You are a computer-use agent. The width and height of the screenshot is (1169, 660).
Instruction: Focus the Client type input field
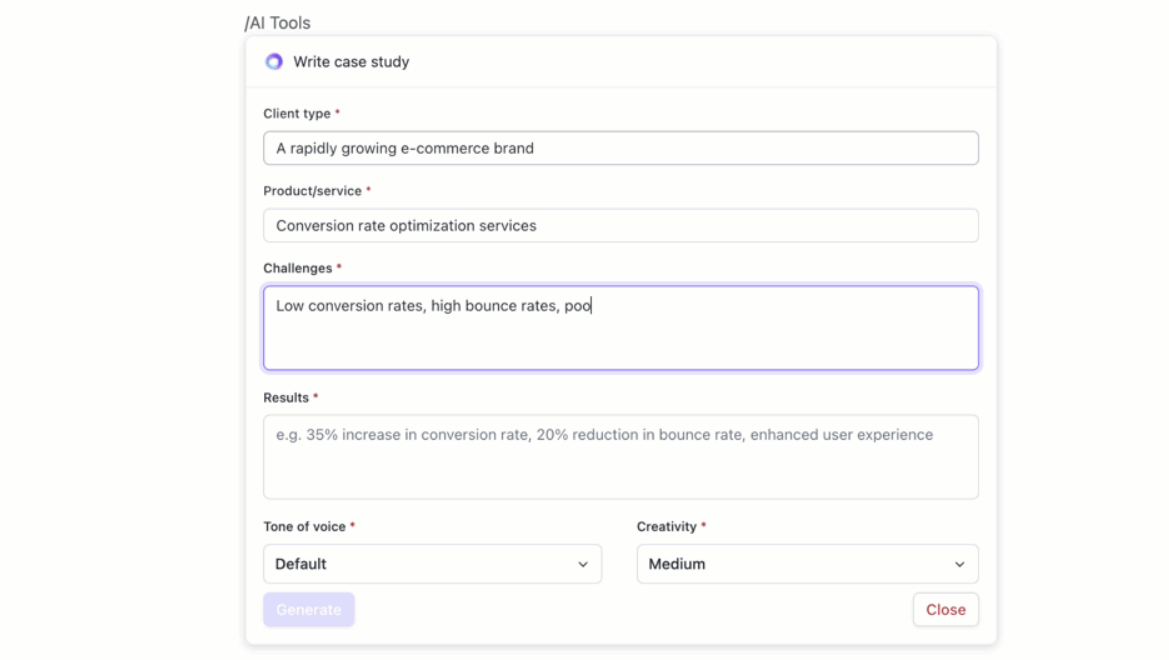620,148
